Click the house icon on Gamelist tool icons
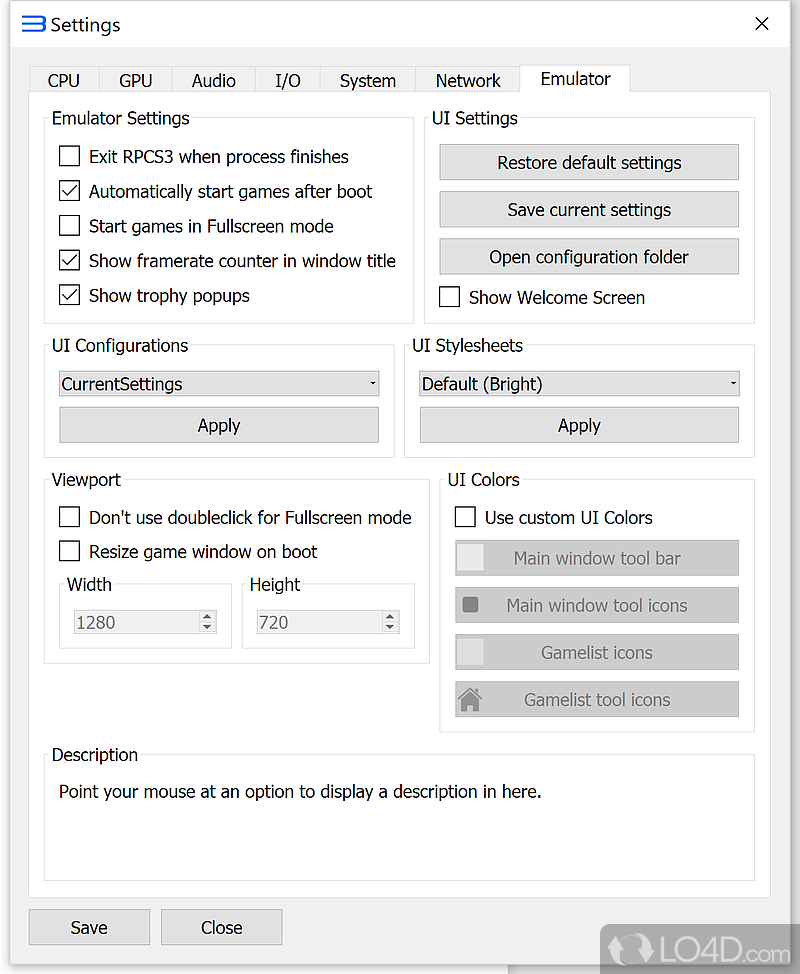 point(470,699)
